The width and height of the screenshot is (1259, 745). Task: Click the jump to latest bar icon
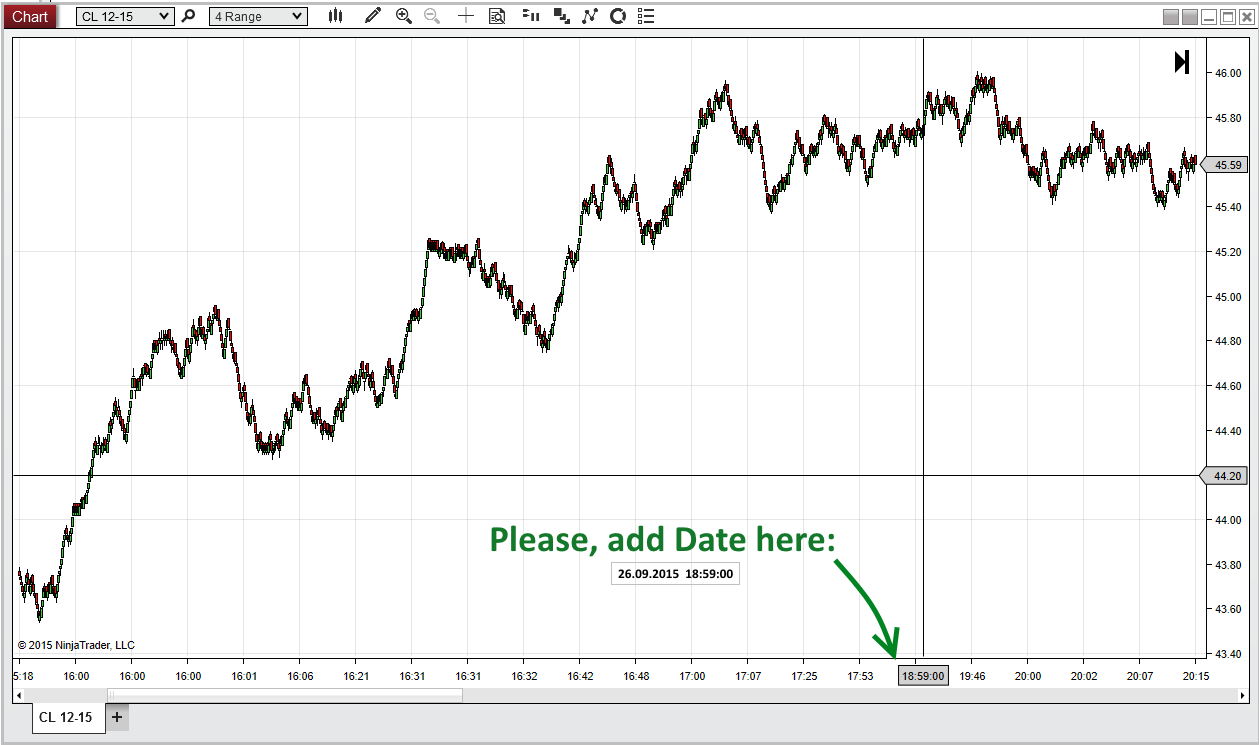point(1181,62)
